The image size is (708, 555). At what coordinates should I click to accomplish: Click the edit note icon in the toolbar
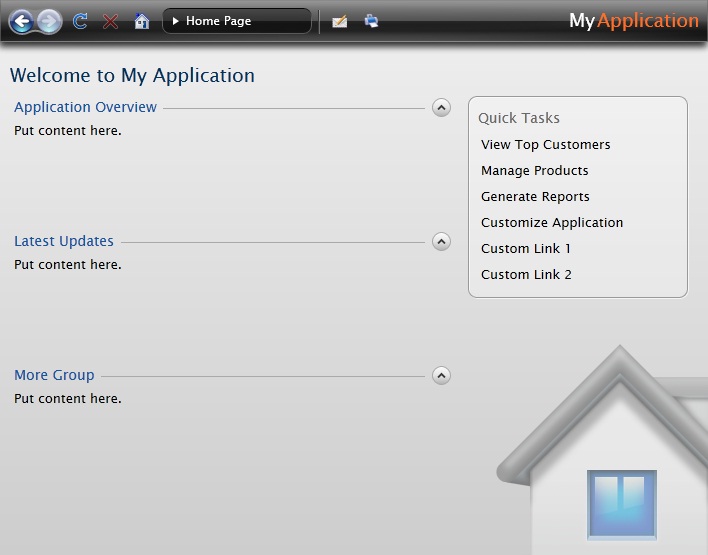click(340, 21)
